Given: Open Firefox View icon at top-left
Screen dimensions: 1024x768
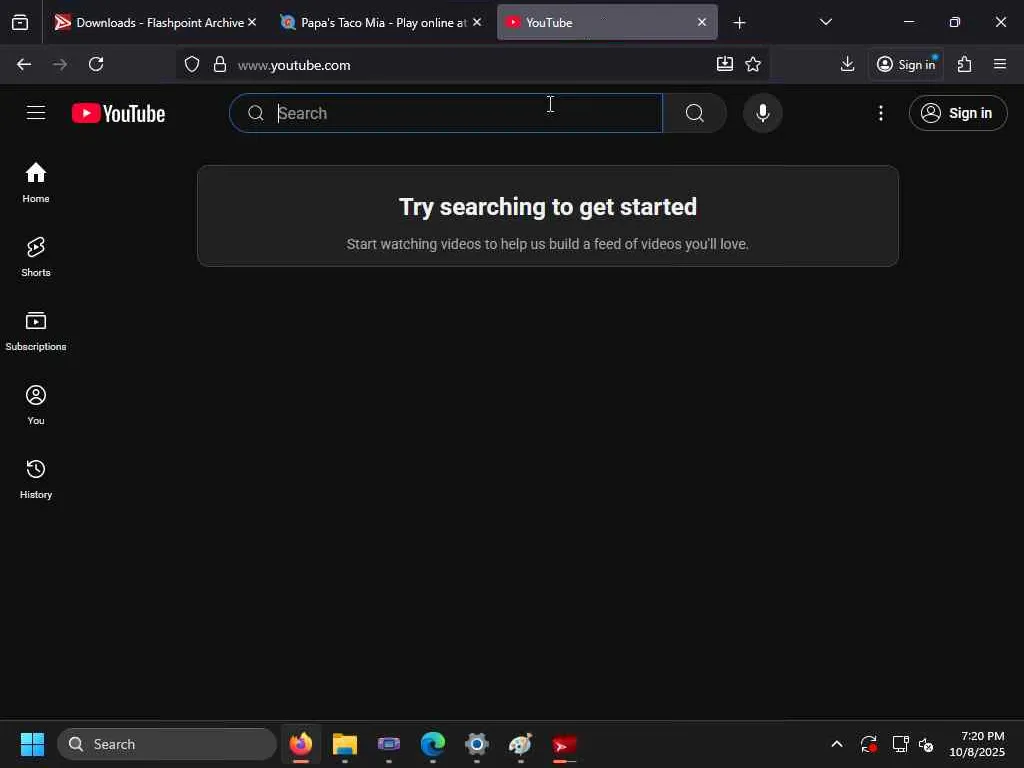Looking at the screenshot, I should pyautogui.click(x=20, y=22).
